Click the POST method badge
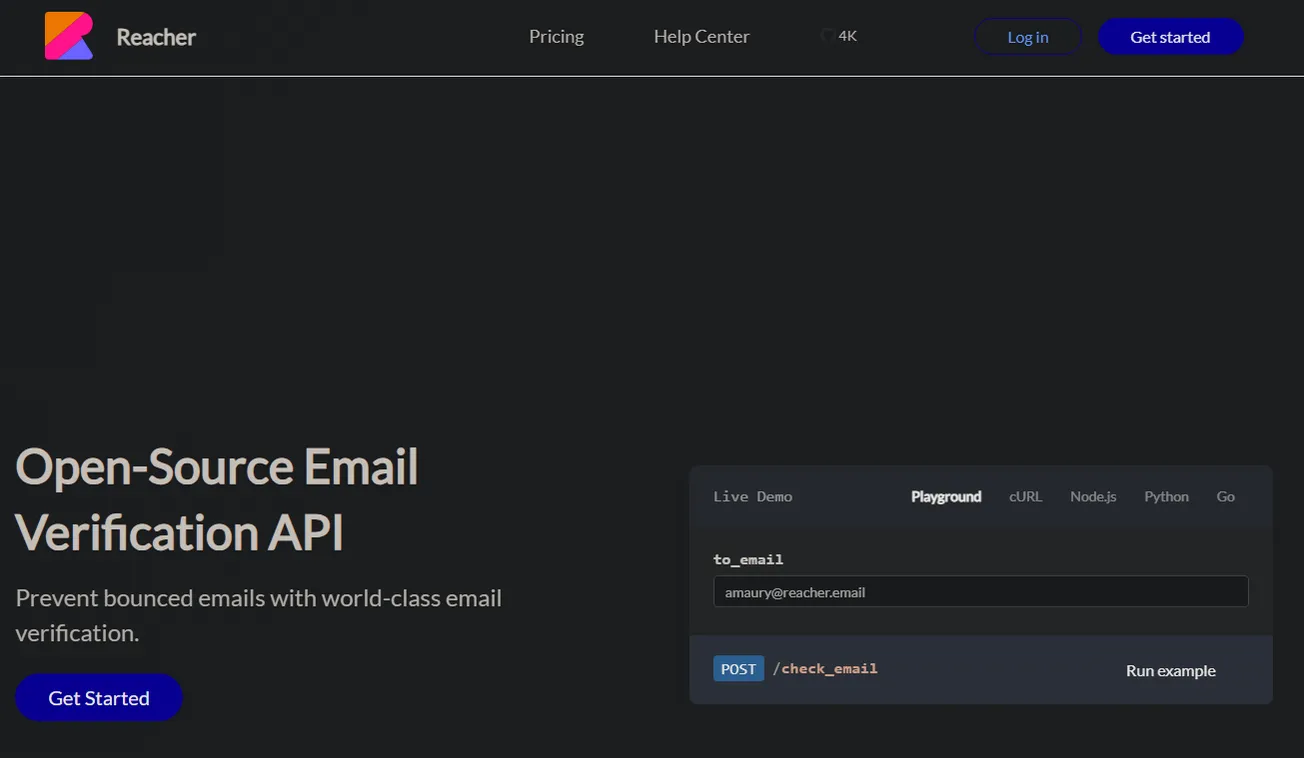Image resolution: width=1304 pixels, height=758 pixels. pyautogui.click(x=738, y=668)
